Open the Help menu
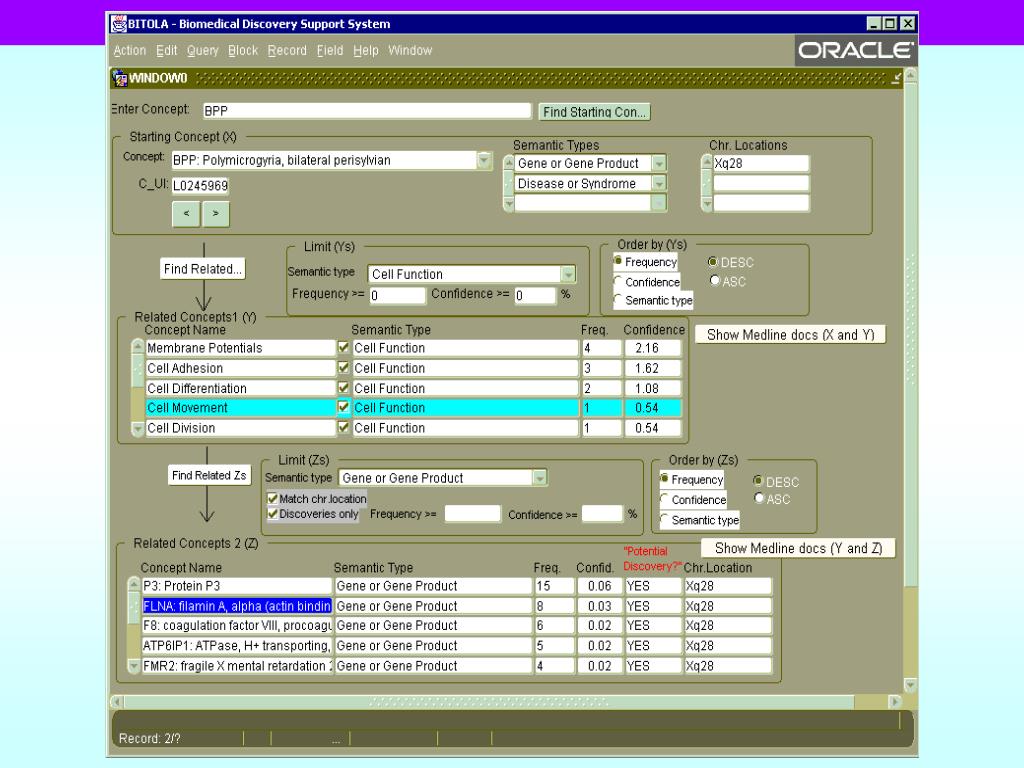Screen dimensions: 1024x768 click(366, 50)
